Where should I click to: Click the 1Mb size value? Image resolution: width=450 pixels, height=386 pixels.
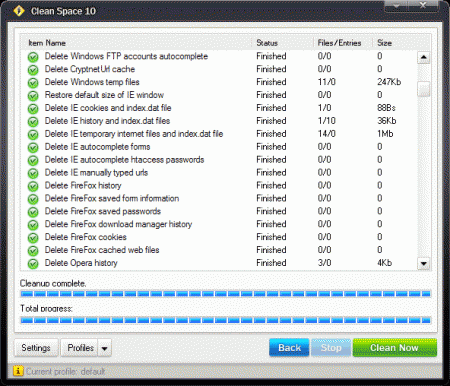point(385,134)
